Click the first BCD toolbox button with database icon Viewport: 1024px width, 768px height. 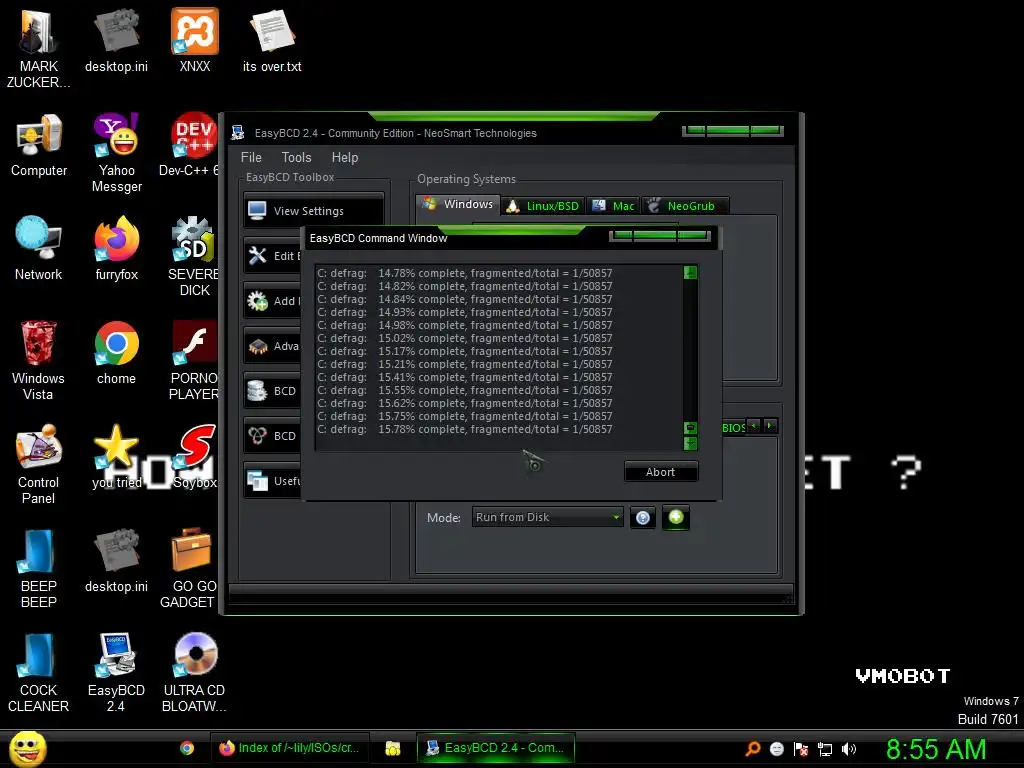pos(272,391)
